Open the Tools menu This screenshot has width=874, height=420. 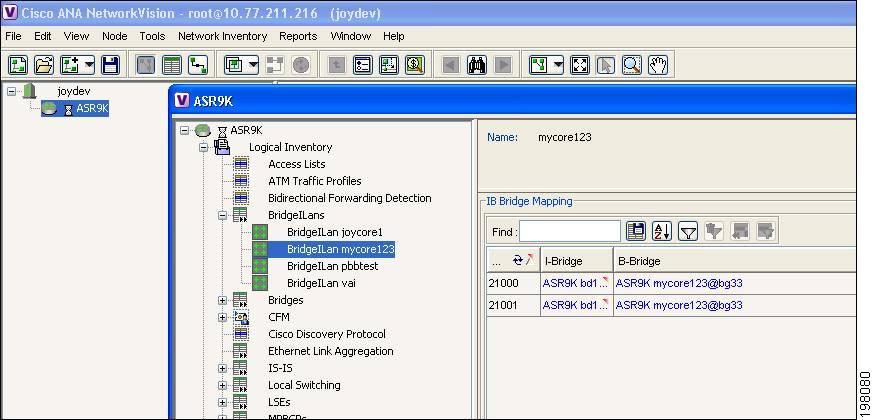pos(152,36)
